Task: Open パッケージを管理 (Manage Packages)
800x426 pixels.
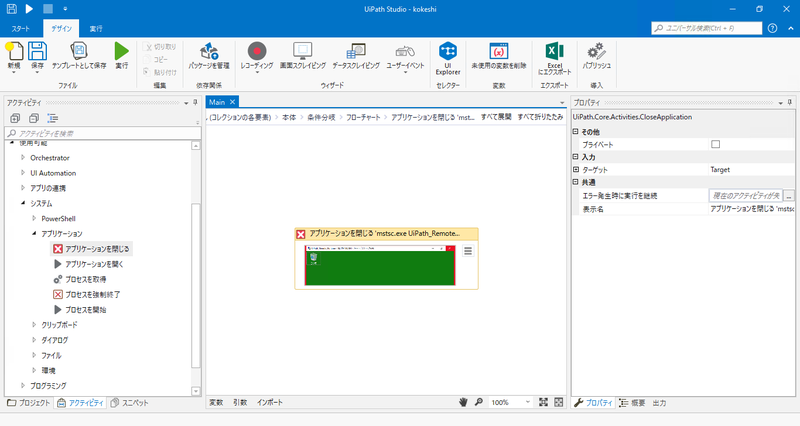Action: point(209,56)
